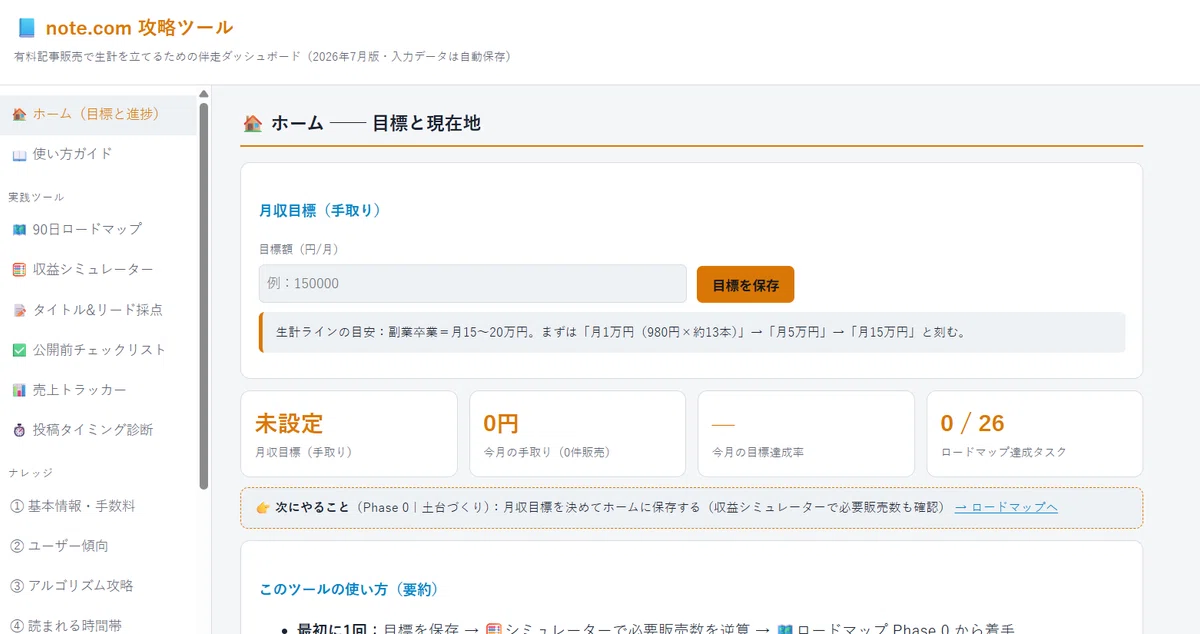This screenshot has height=634, width=1200.
Task: Click the 月収目標（手取り） section heading
Action: [320, 210]
